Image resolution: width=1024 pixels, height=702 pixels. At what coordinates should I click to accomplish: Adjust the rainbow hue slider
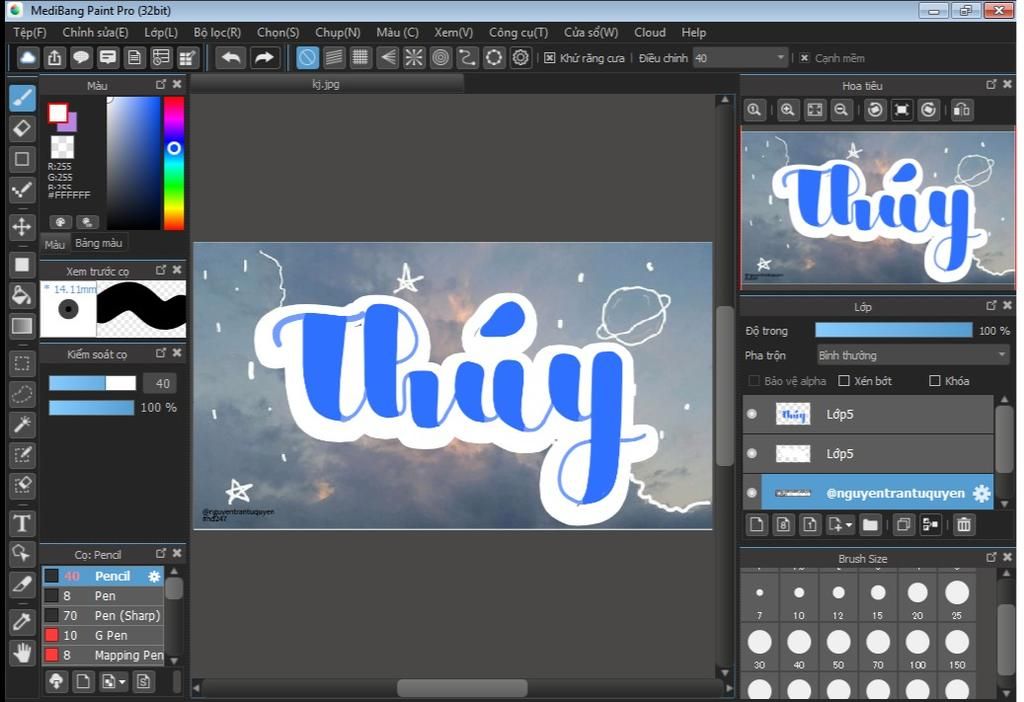pos(174,163)
